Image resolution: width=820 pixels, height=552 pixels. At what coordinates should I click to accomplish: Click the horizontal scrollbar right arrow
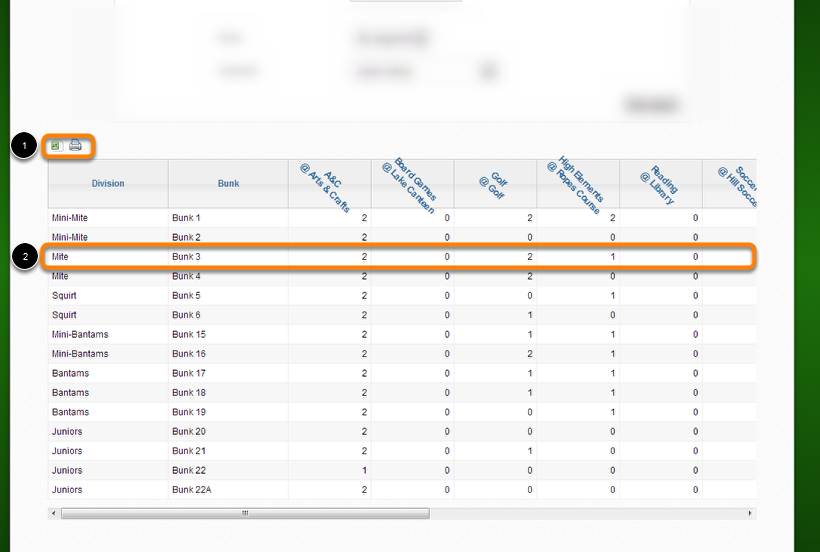pos(750,513)
